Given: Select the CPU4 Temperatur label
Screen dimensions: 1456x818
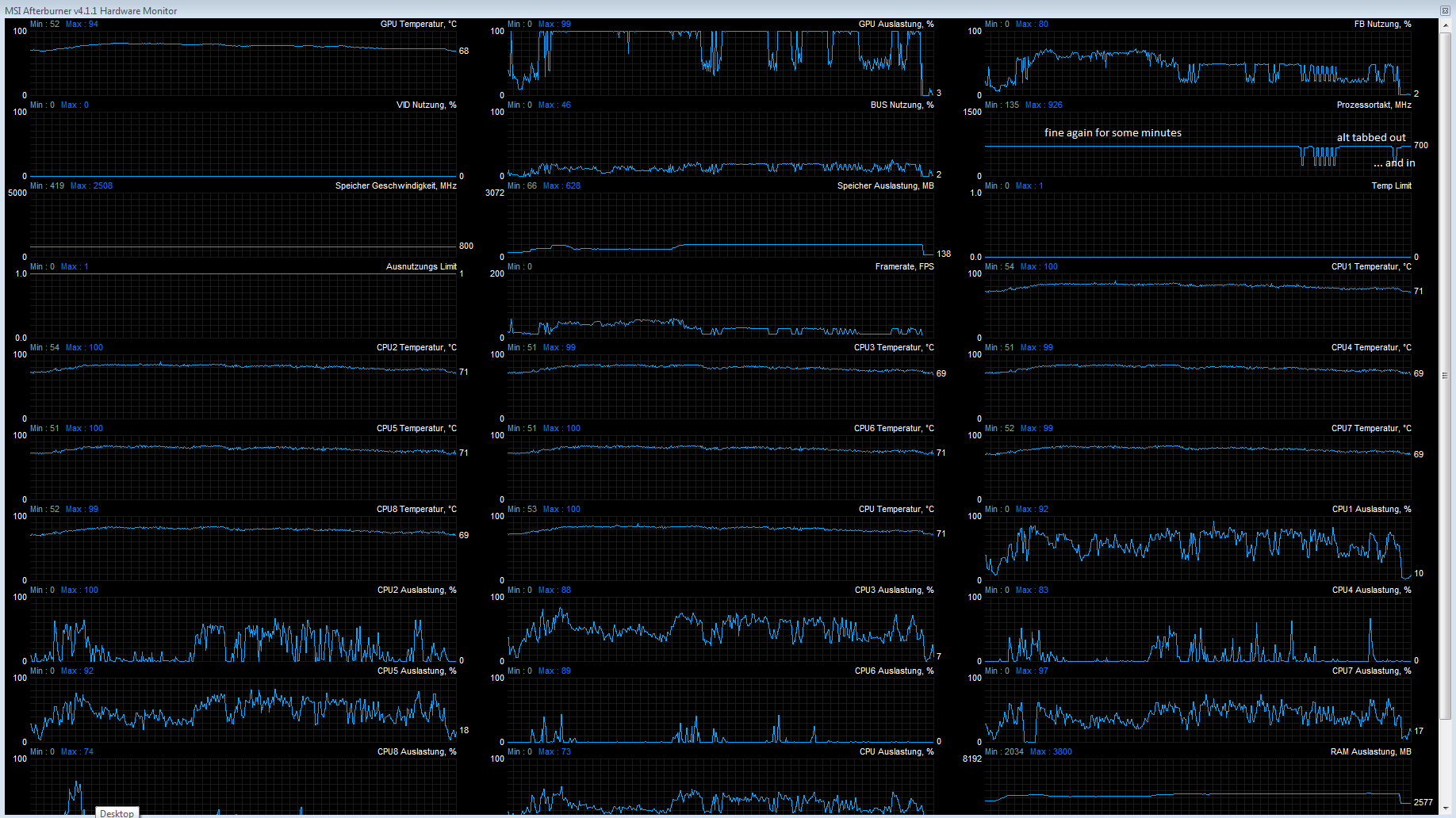Looking at the screenshot, I should (x=1371, y=348).
